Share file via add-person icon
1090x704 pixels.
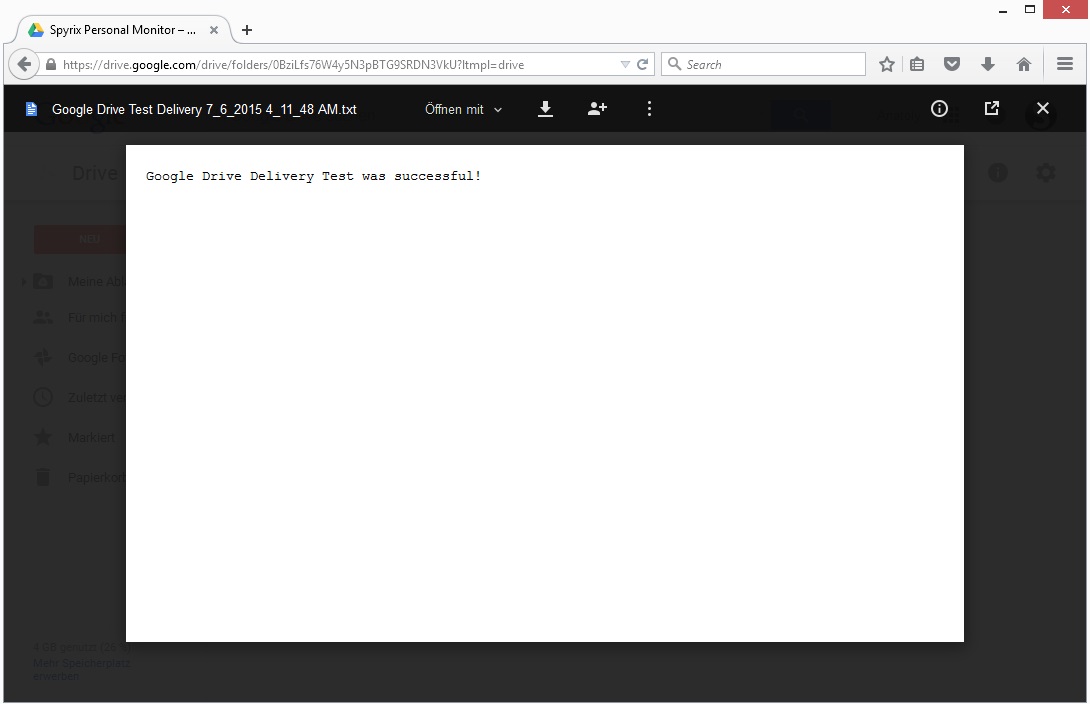click(x=597, y=108)
